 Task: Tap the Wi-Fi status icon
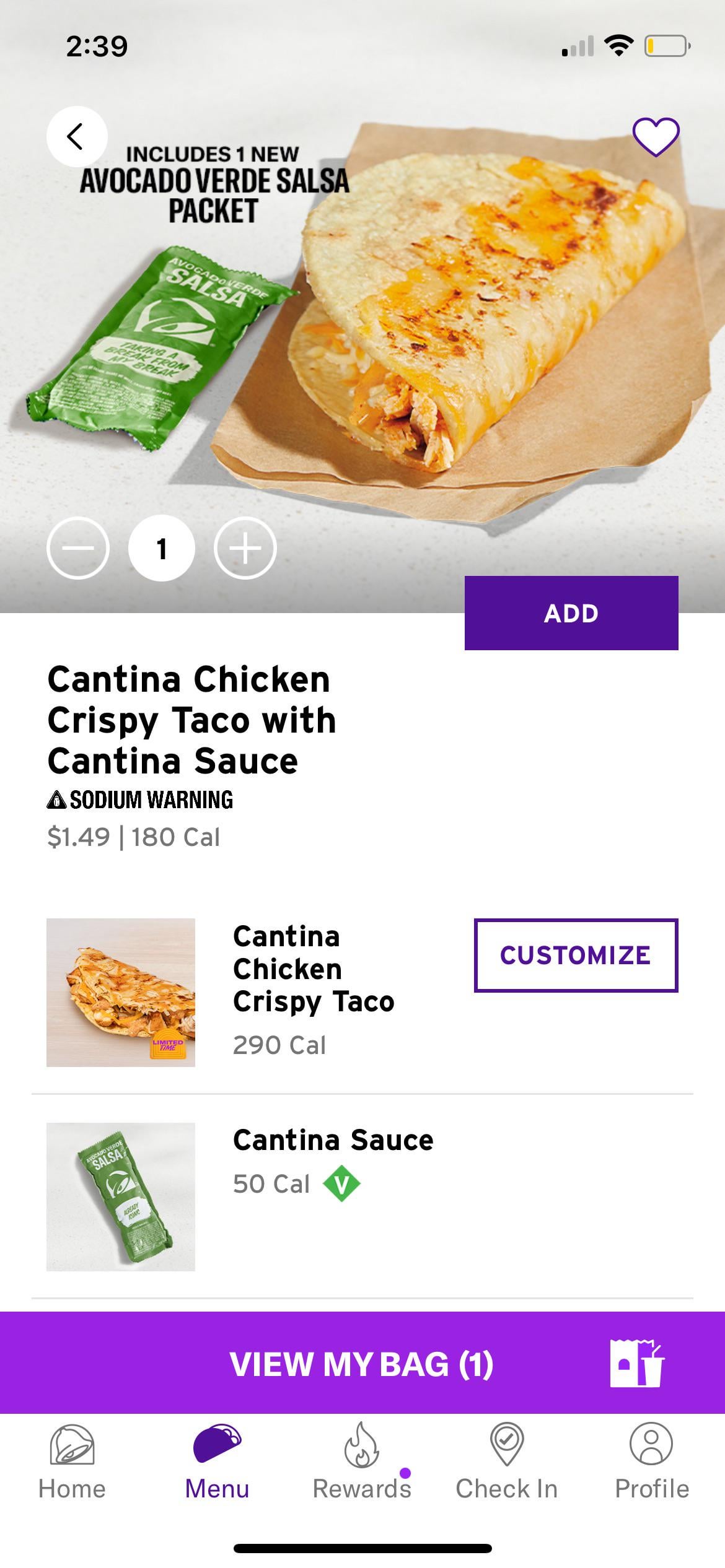click(x=618, y=46)
